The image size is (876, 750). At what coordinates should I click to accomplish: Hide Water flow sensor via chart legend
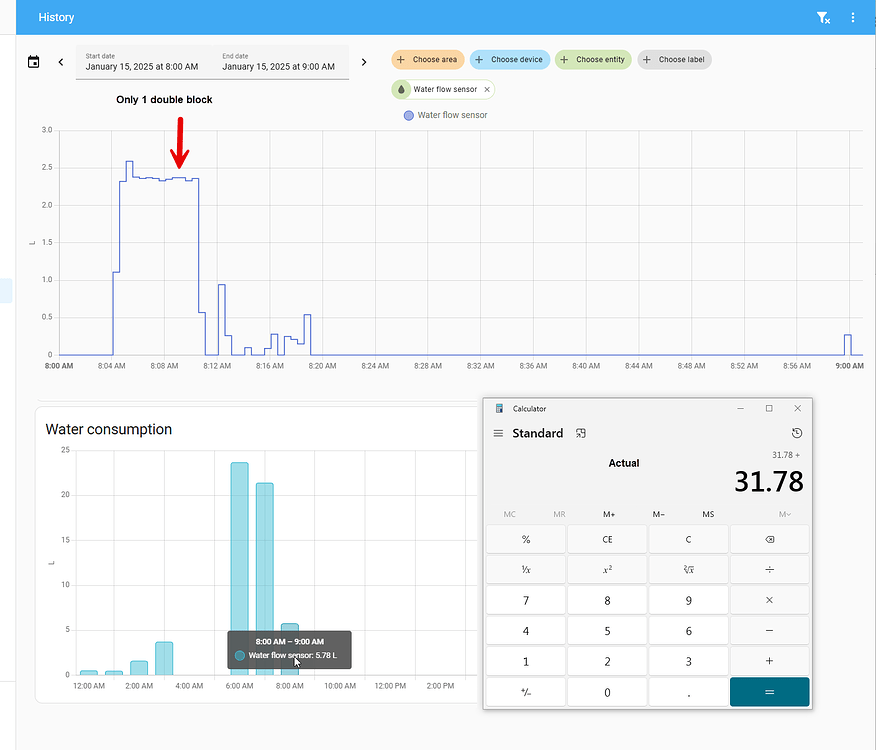444,115
